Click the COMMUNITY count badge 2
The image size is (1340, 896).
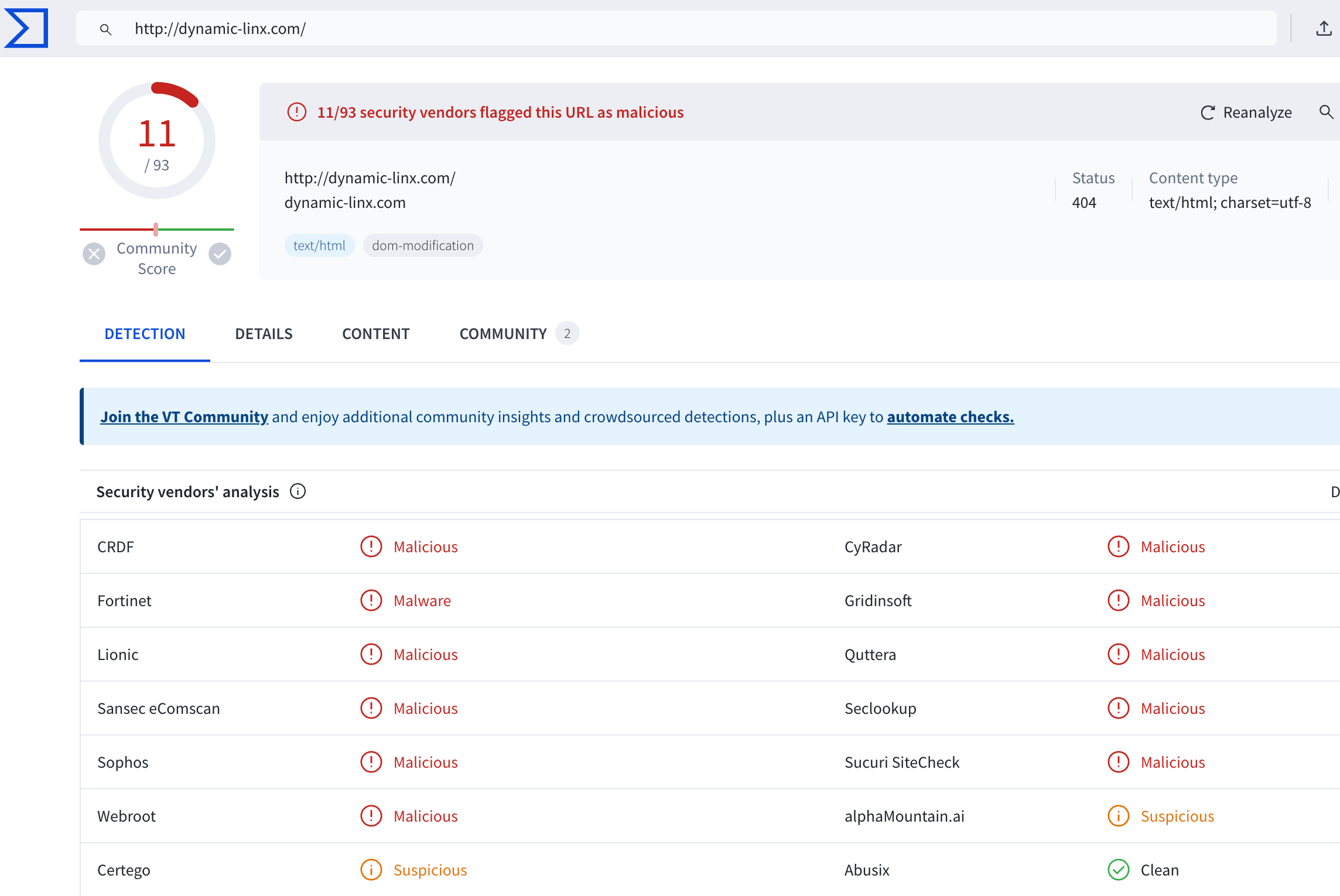pos(567,333)
